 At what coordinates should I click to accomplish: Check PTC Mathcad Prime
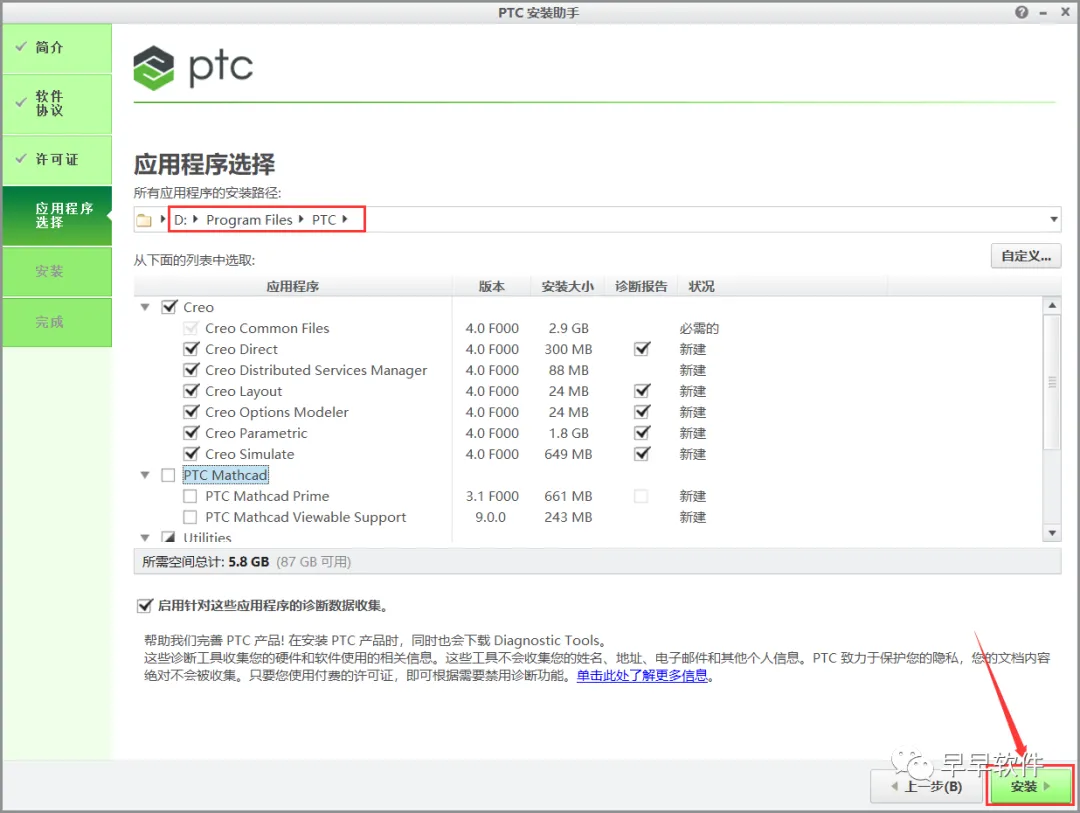tap(190, 496)
